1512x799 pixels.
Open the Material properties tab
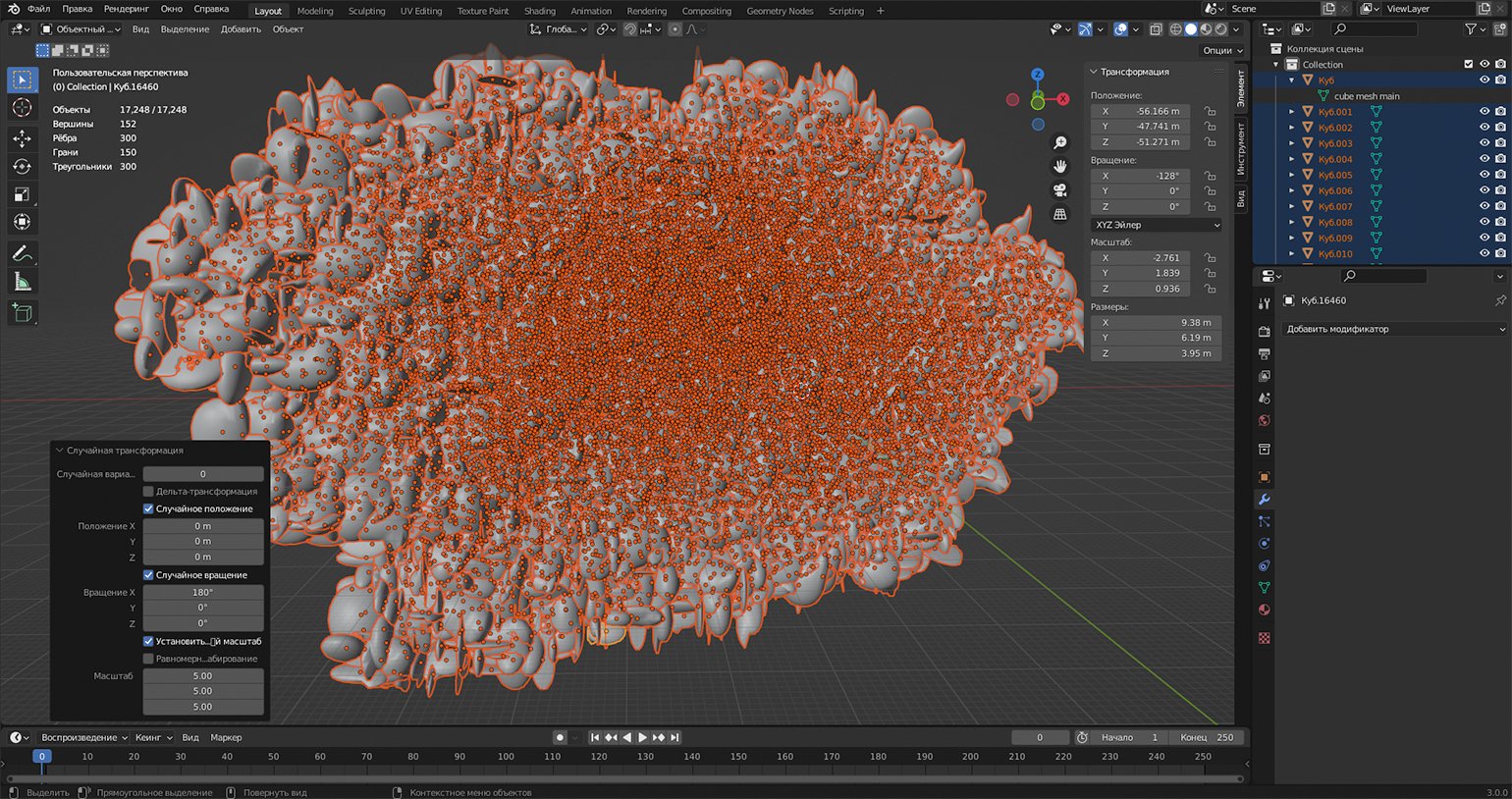point(1265,610)
